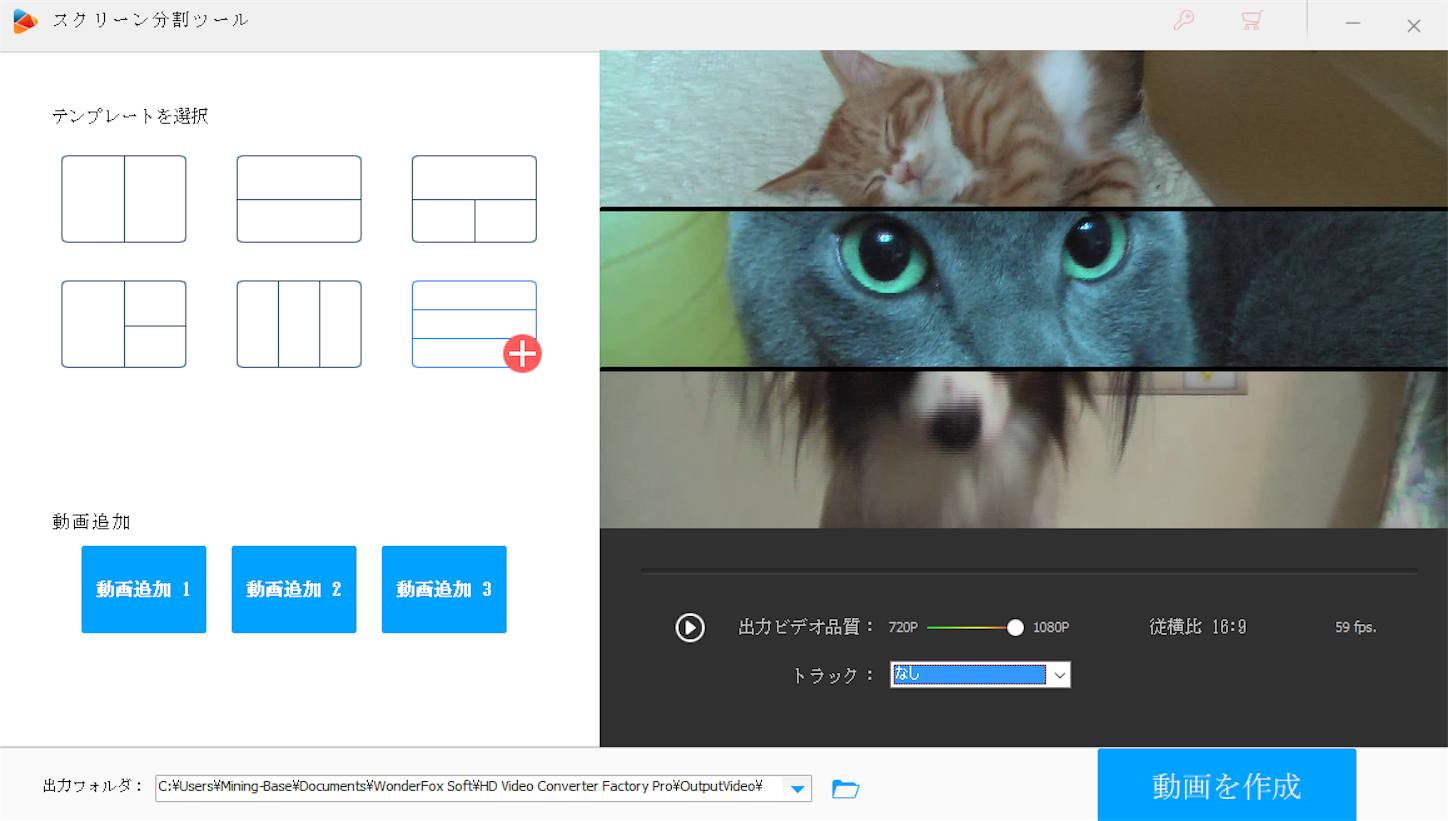Click the red plus badge on the template
Screen dimensions: 1448x821
pos(523,353)
